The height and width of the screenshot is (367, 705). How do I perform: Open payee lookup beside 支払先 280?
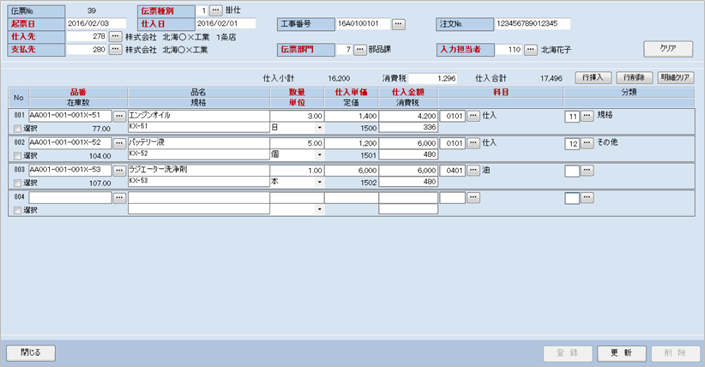pos(116,49)
